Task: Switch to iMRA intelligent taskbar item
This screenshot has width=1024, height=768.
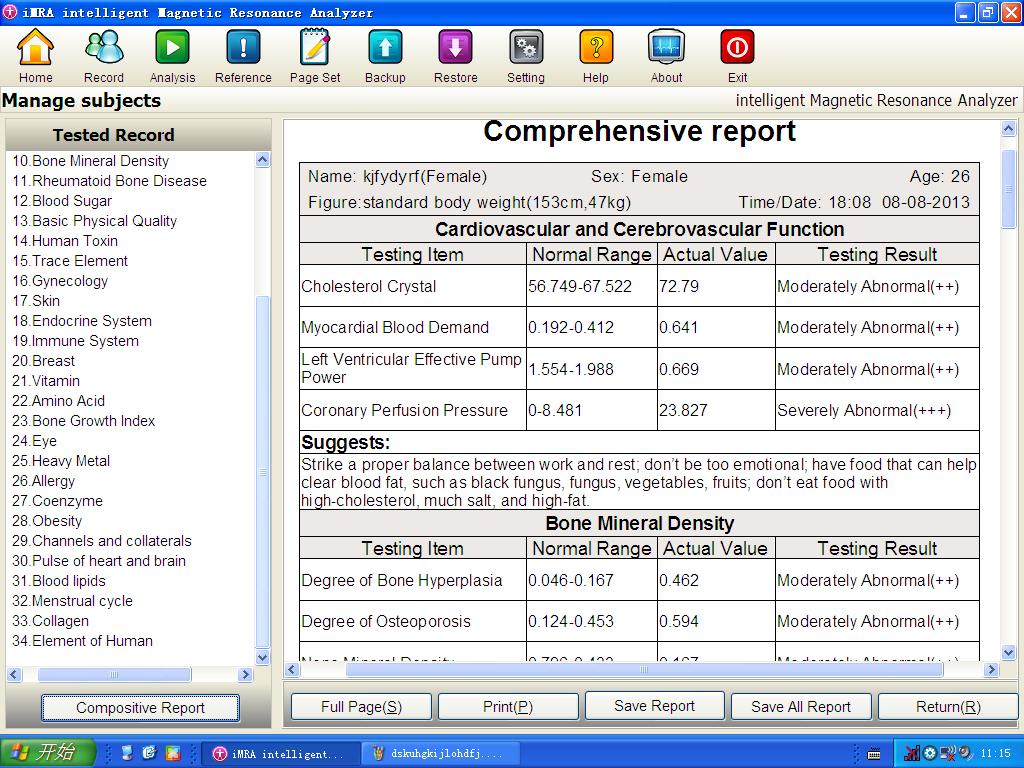Action: click(x=280, y=754)
